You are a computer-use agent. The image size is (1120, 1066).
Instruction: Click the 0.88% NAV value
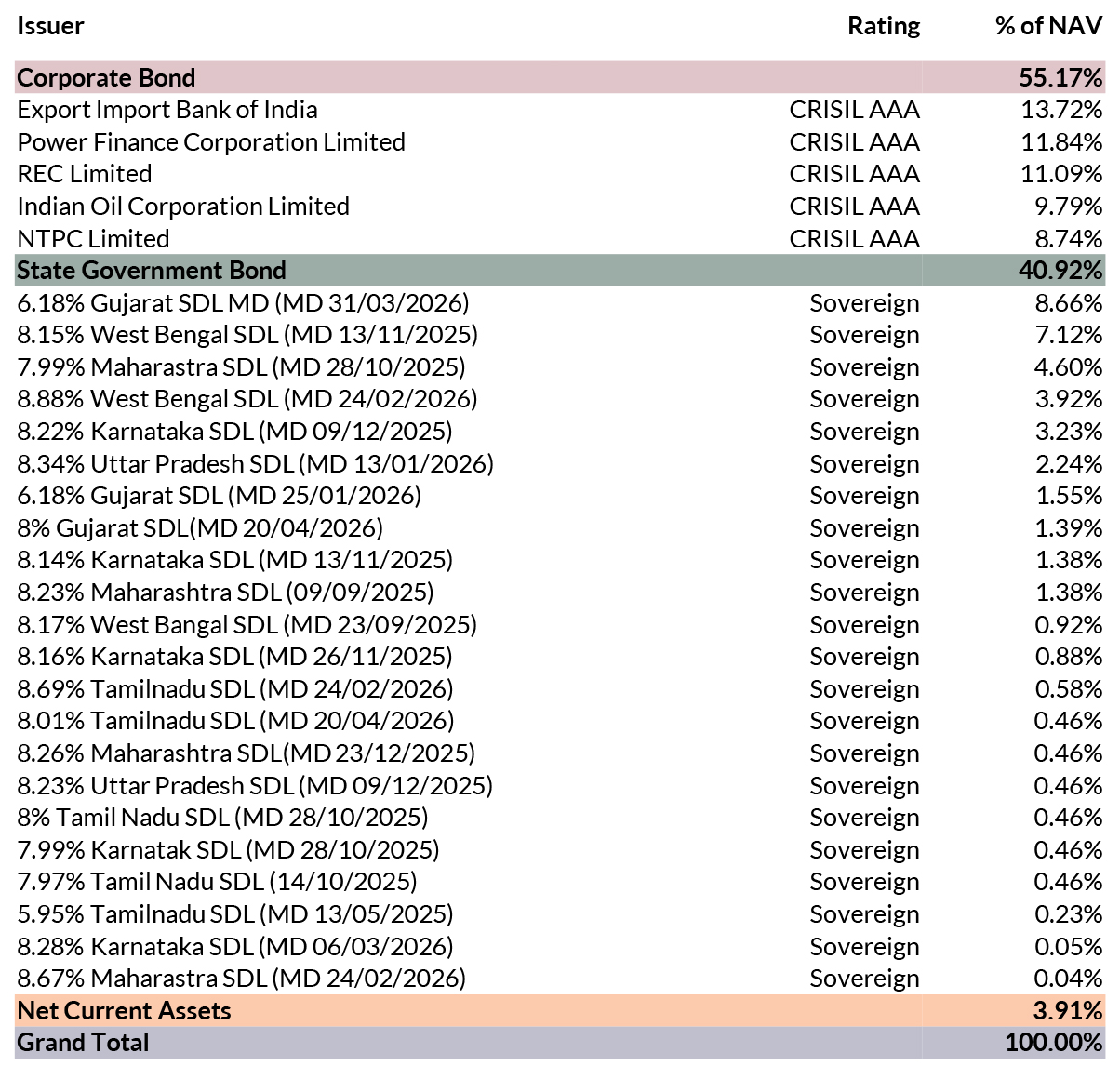pos(1068,657)
